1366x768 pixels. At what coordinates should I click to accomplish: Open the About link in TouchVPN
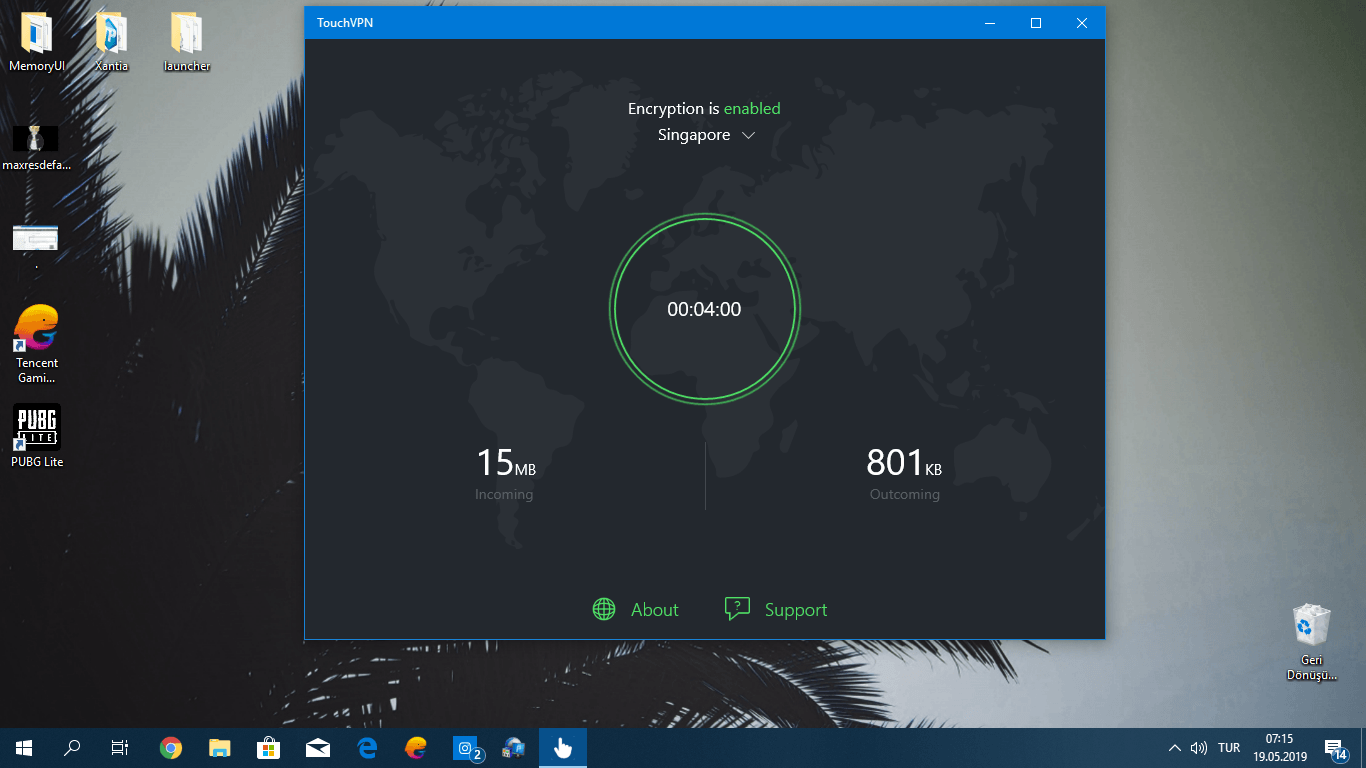coord(655,610)
